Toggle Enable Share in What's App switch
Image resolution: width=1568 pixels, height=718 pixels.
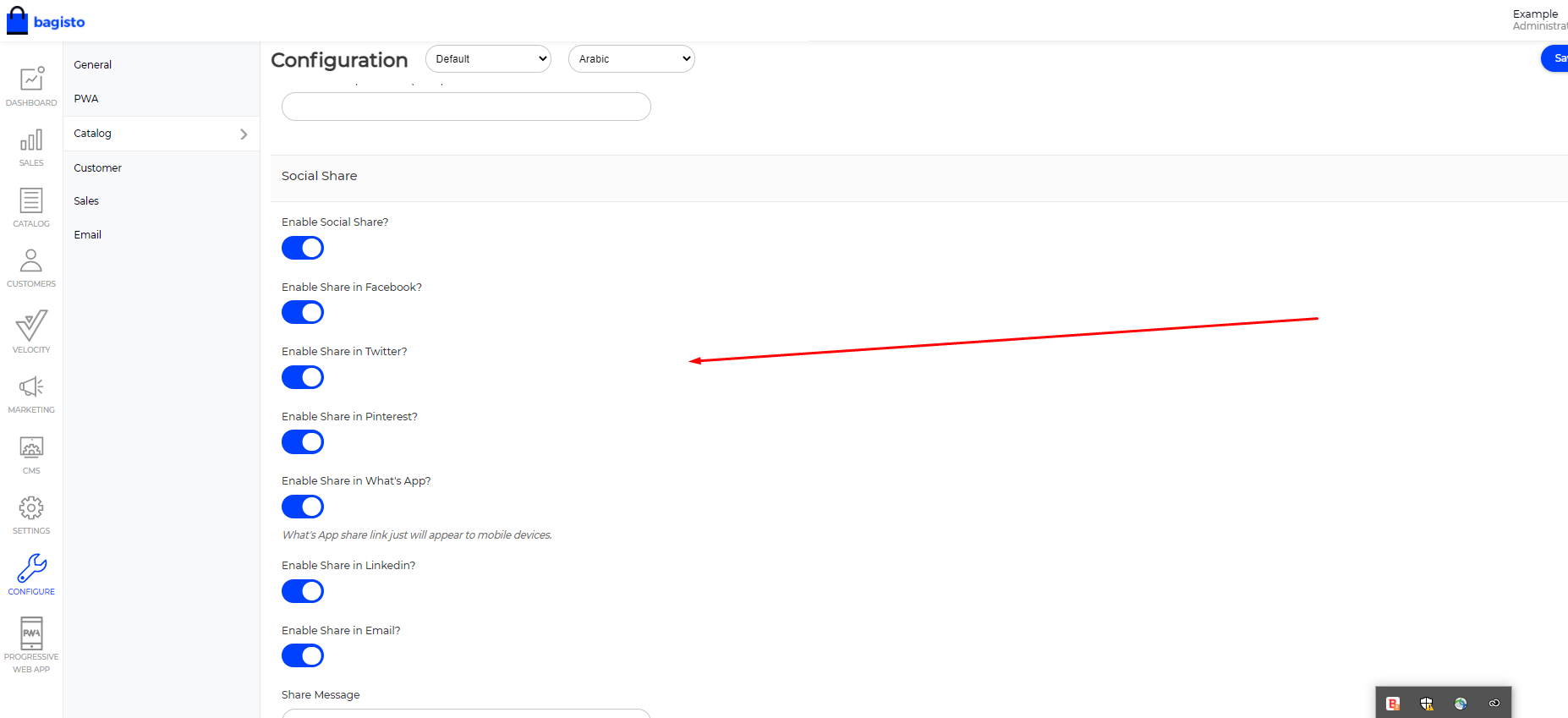[x=303, y=507]
